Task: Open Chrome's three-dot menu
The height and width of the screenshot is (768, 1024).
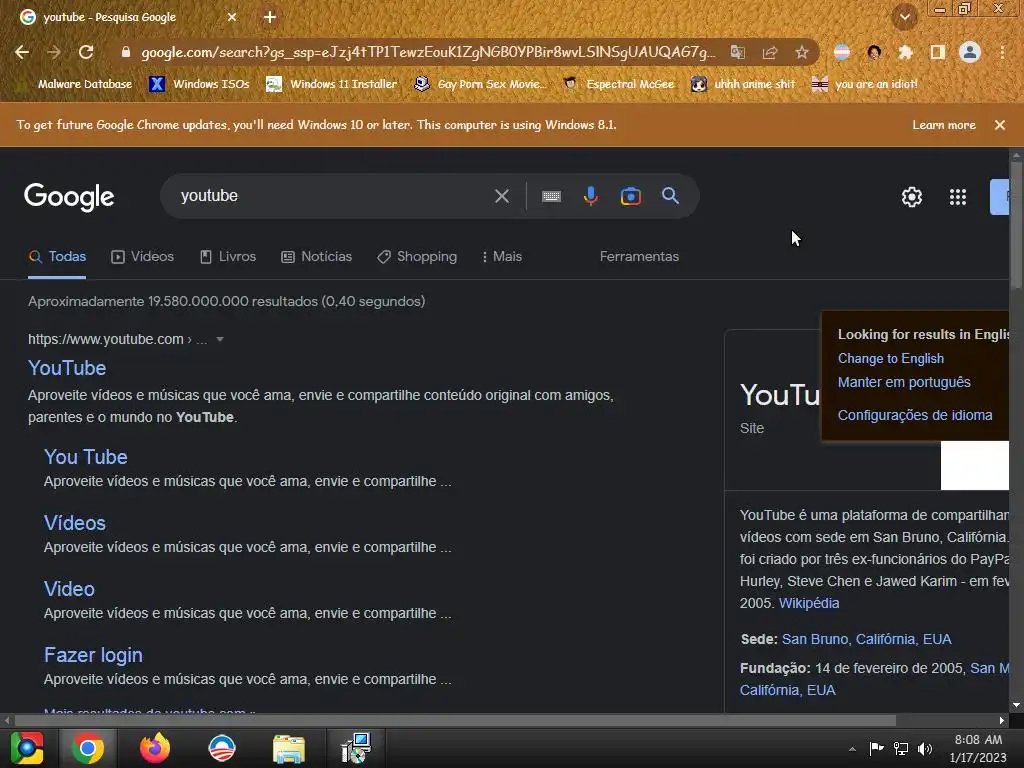Action: point(1002,52)
